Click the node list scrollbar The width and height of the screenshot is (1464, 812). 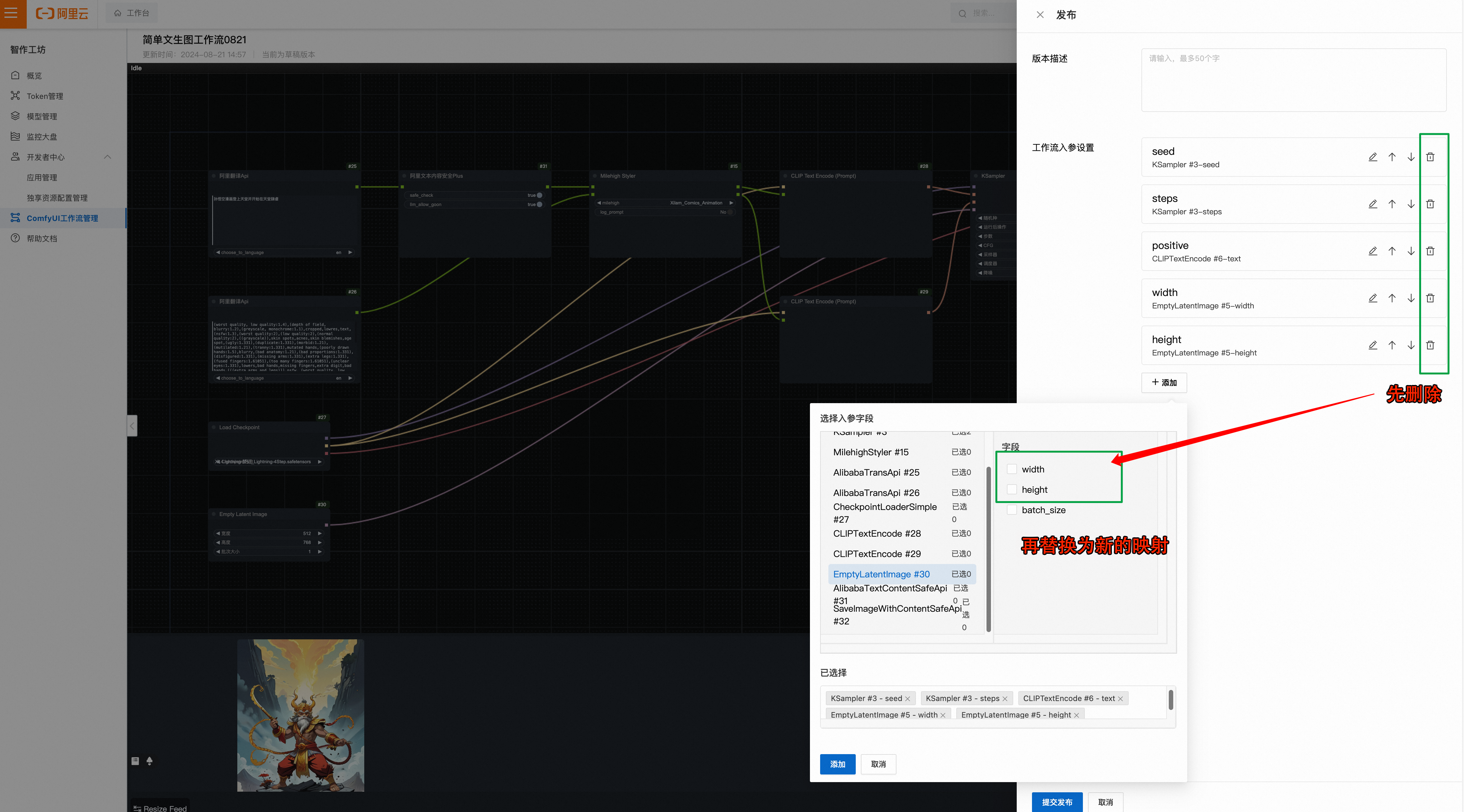(x=989, y=549)
